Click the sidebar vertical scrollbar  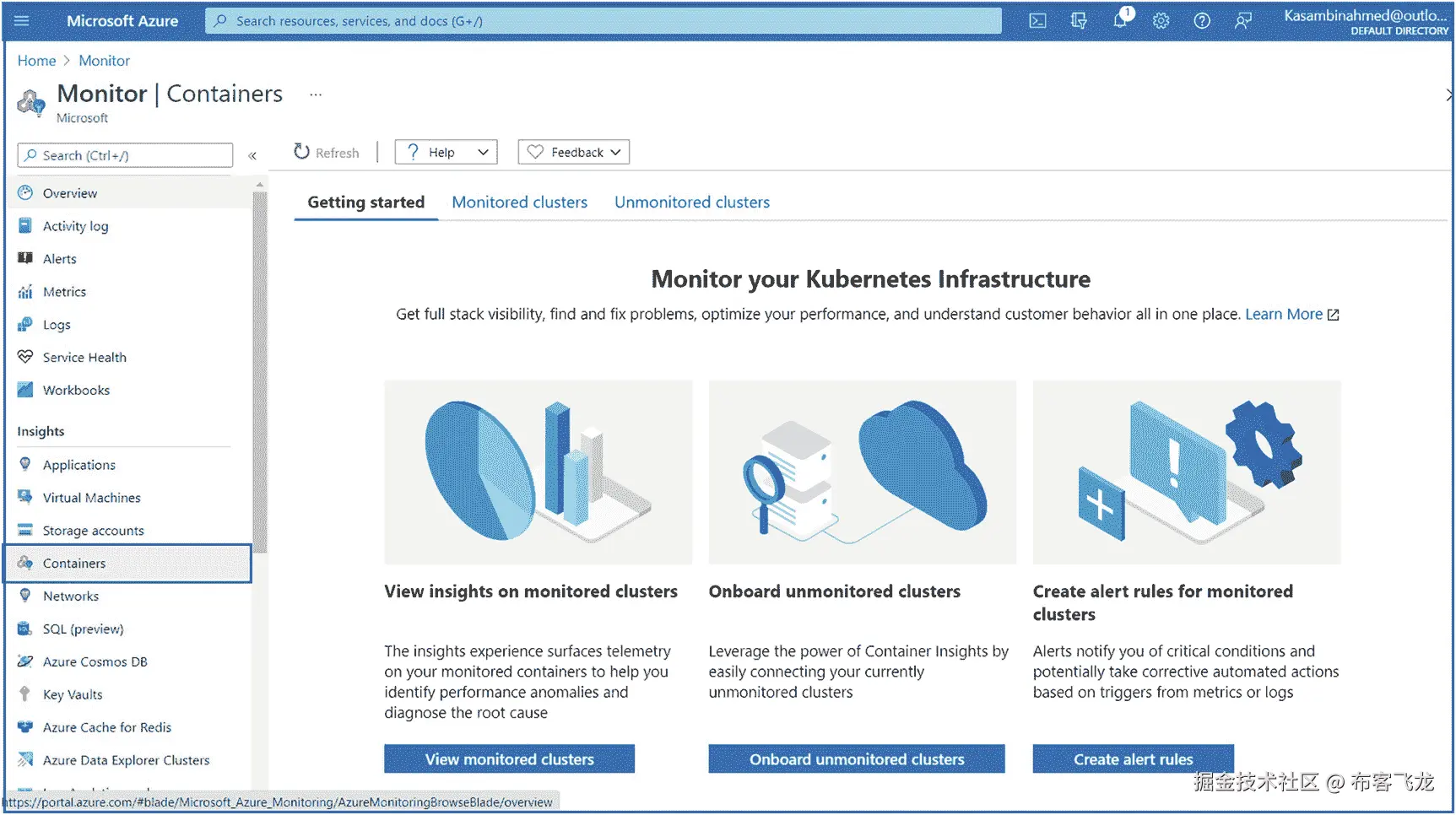(x=259, y=371)
